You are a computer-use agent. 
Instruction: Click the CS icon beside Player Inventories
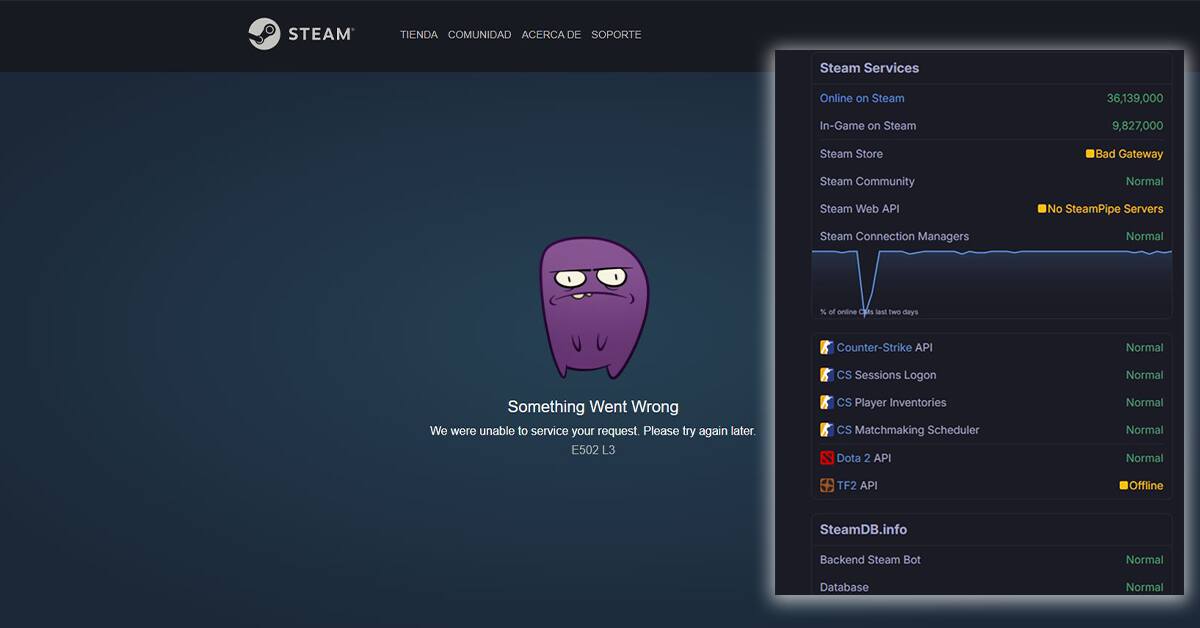pos(827,403)
